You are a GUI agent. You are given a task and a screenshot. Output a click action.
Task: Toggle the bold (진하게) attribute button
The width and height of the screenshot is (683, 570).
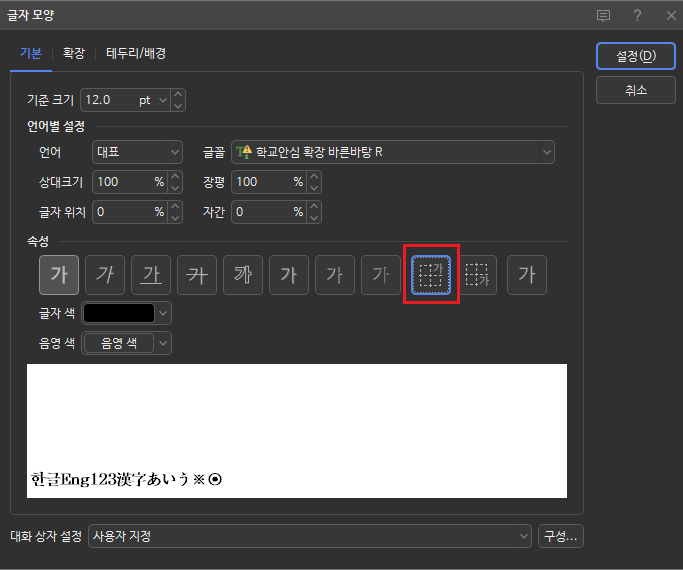point(59,275)
